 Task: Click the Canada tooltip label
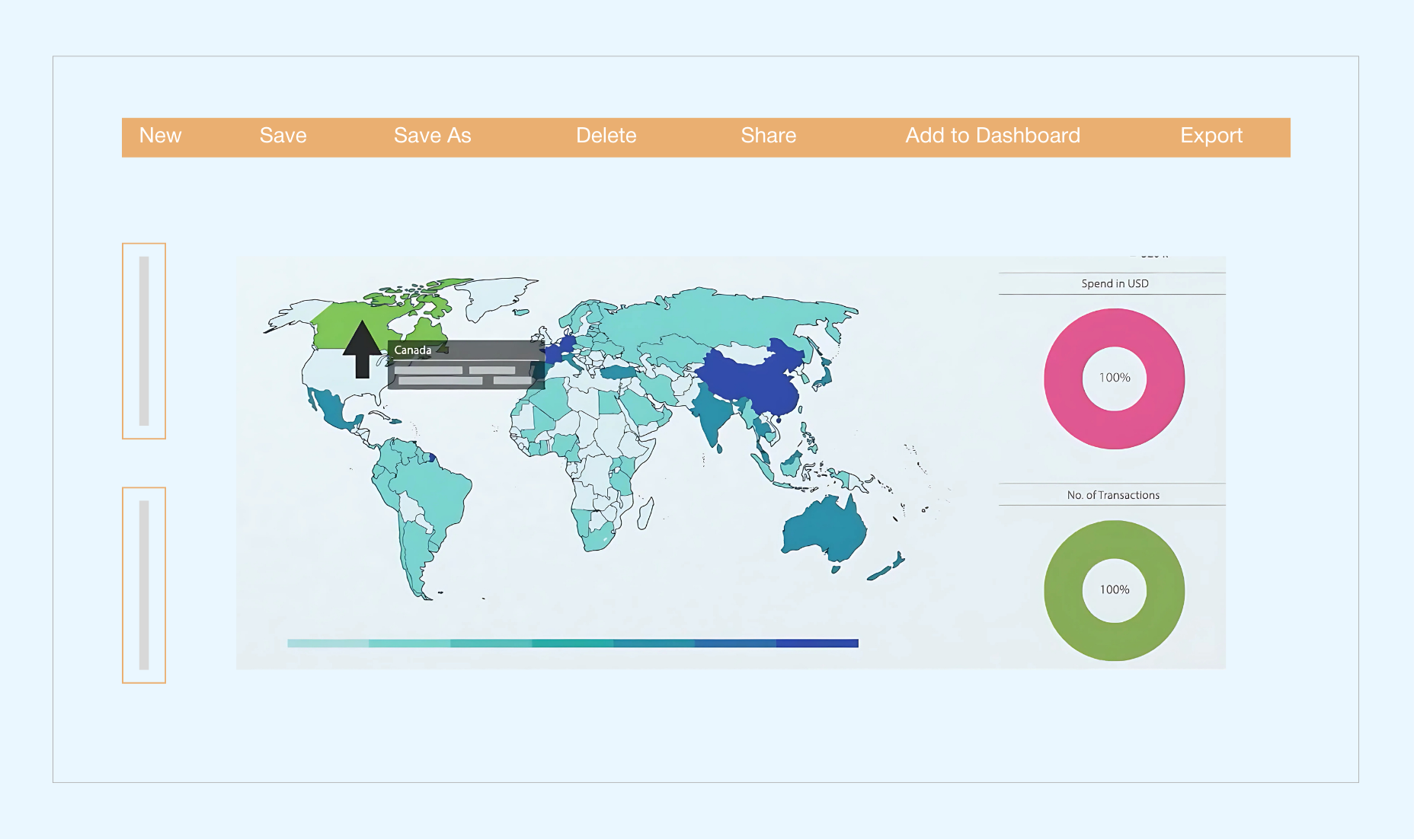413,350
